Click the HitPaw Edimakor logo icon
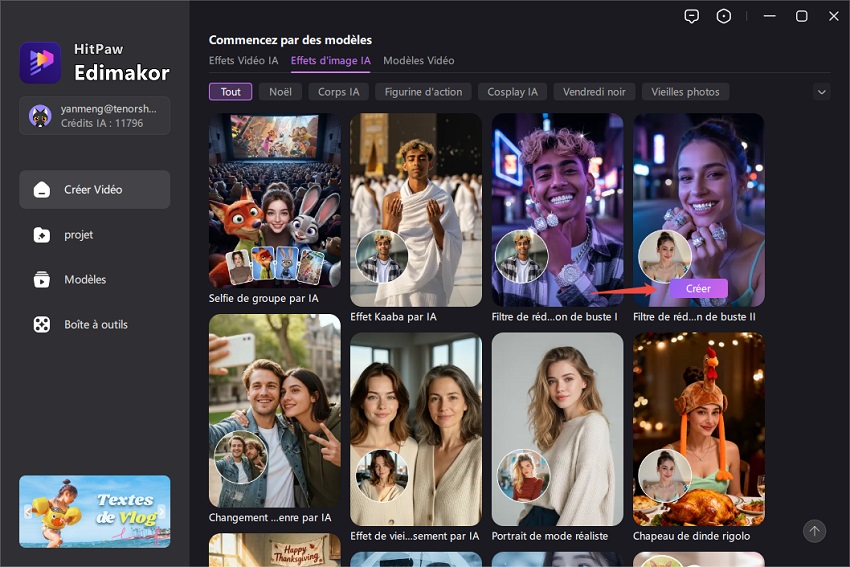Image resolution: width=850 pixels, height=567 pixels. 40,62
